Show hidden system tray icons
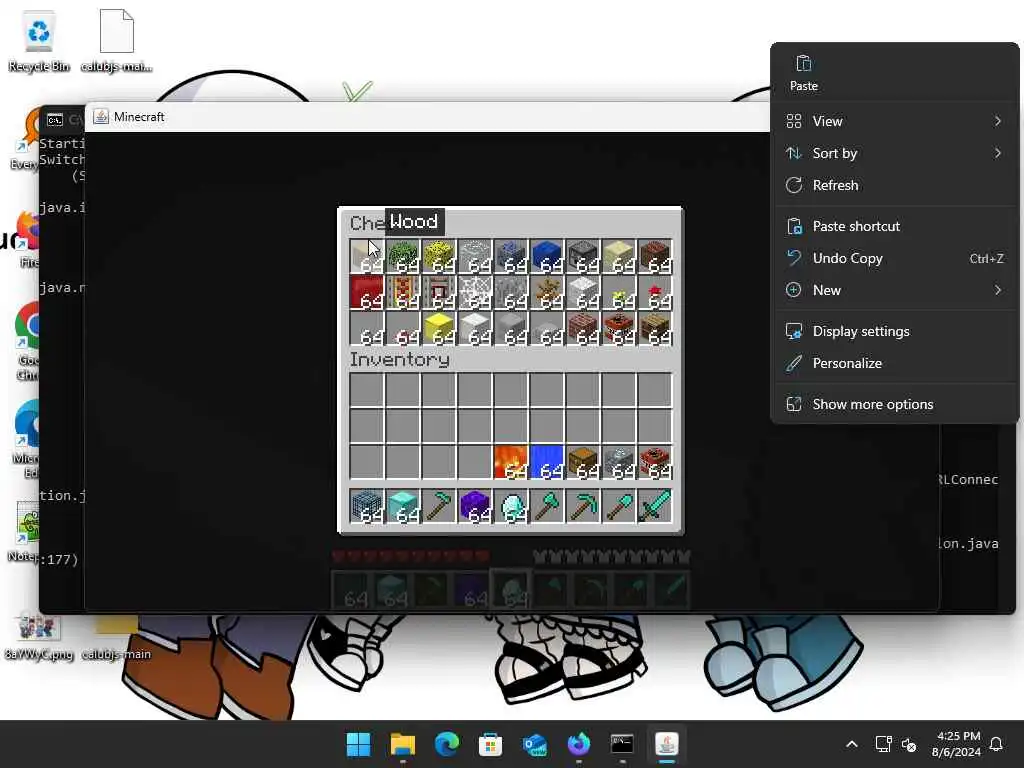This screenshot has height=768, width=1024. (x=852, y=744)
